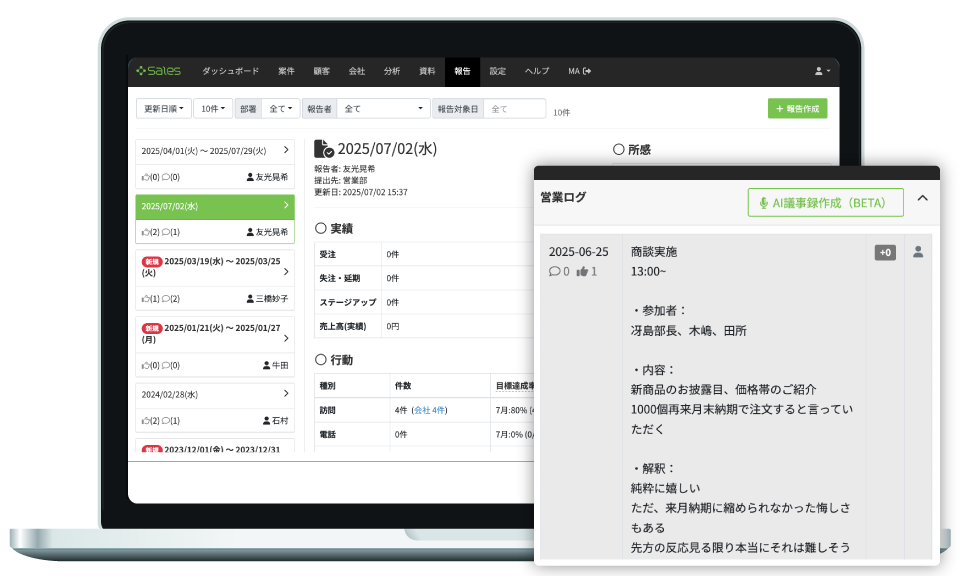Image resolution: width=960 pixels, height=576 pixels.
Task: Open the 10件 page size dropdown
Action: [x=213, y=108]
